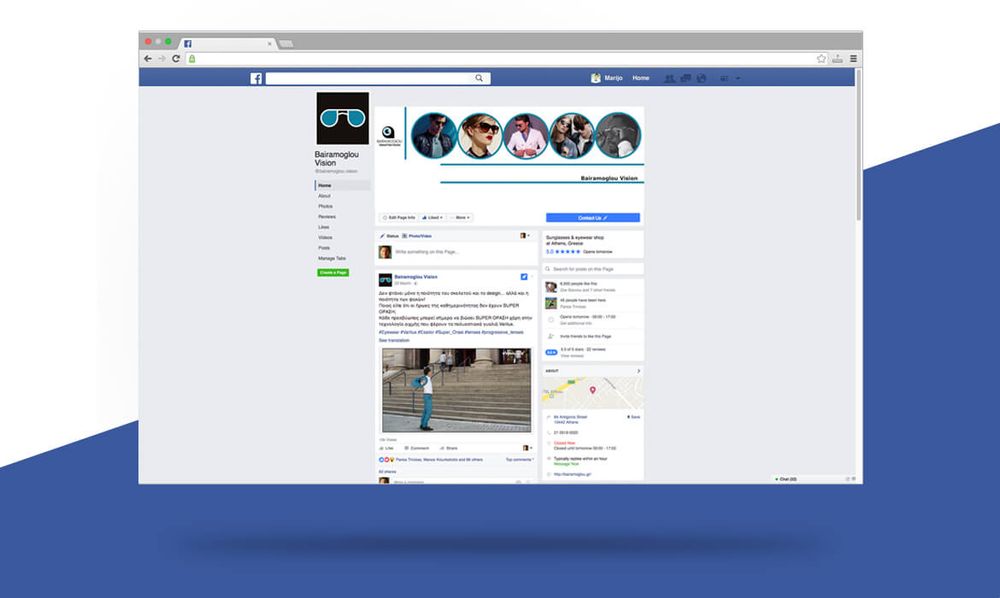Click the browser address bar
Viewport: 1000px width, 598px height.
click(505, 59)
